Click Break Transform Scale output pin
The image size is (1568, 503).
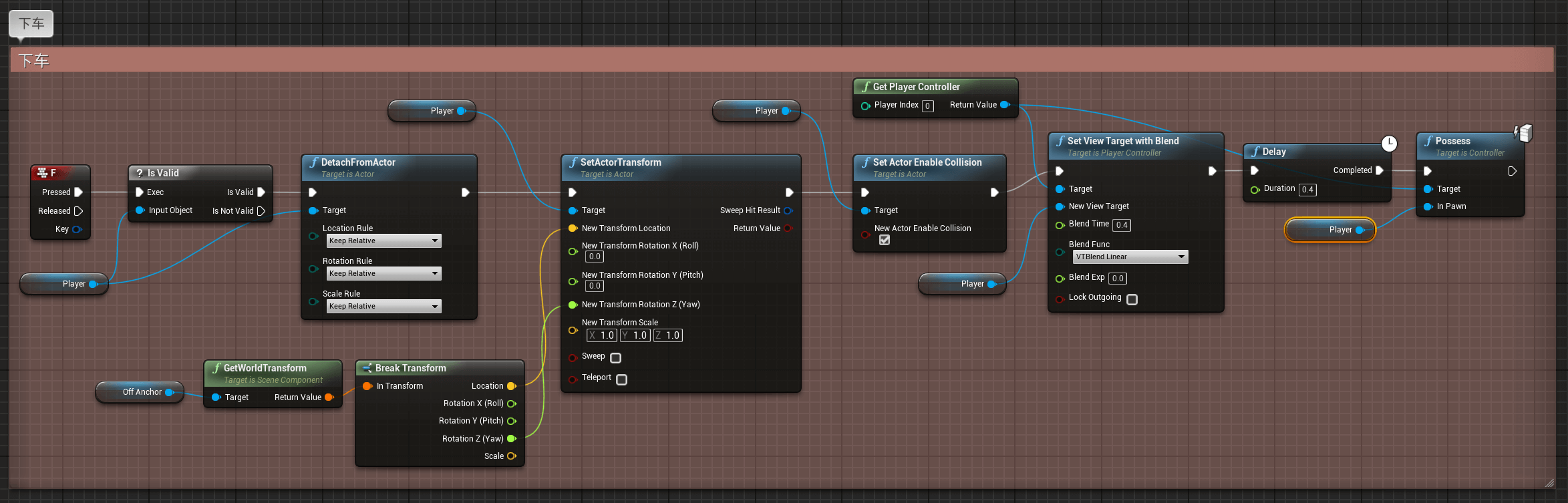[512, 456]
